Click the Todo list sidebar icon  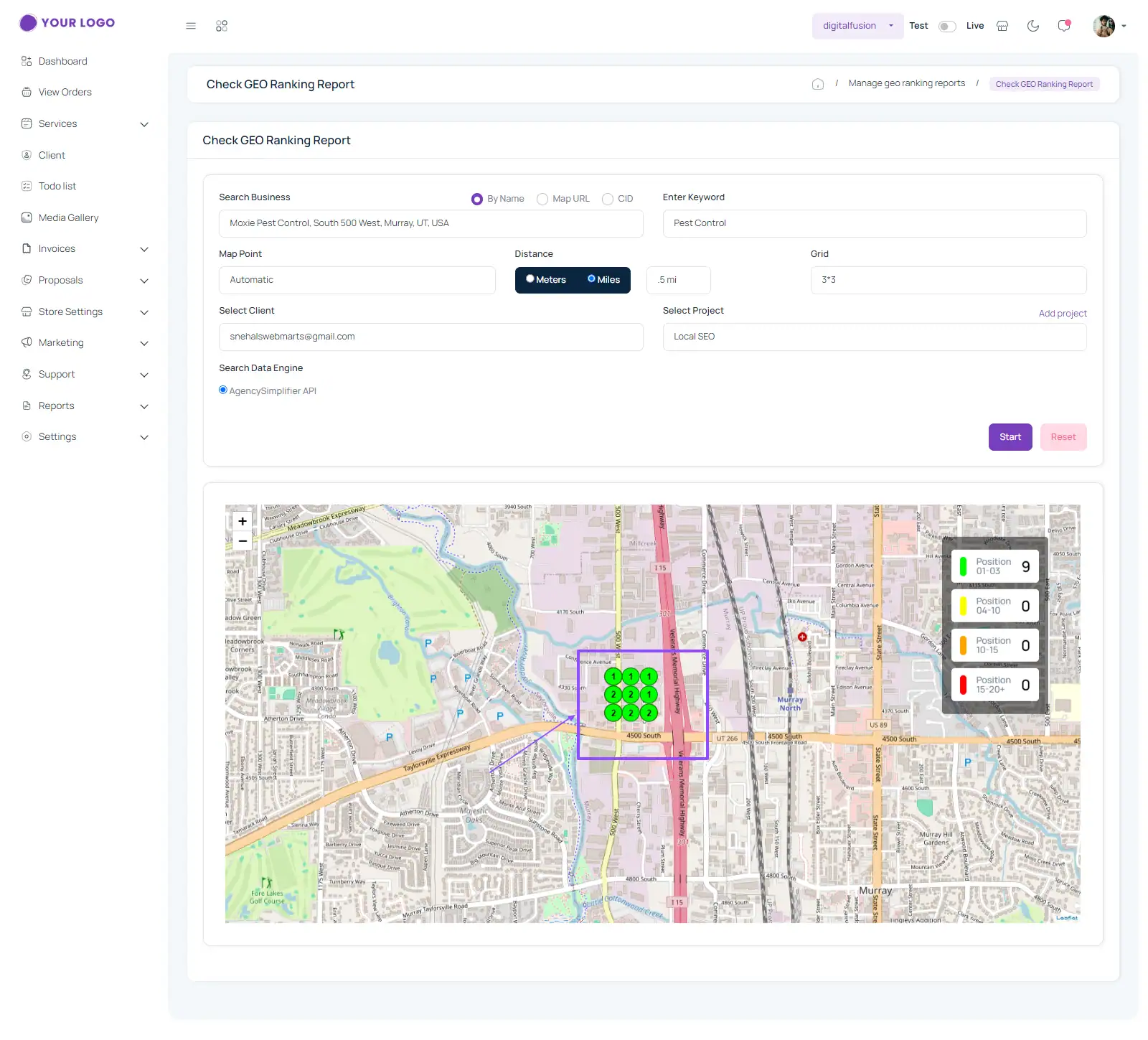point(27,186)
